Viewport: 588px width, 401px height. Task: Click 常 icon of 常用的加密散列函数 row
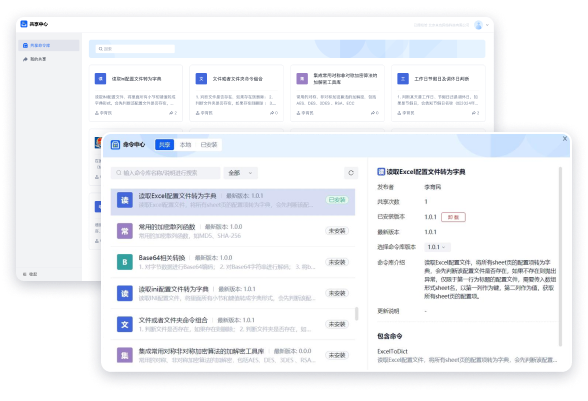[124, 231]
